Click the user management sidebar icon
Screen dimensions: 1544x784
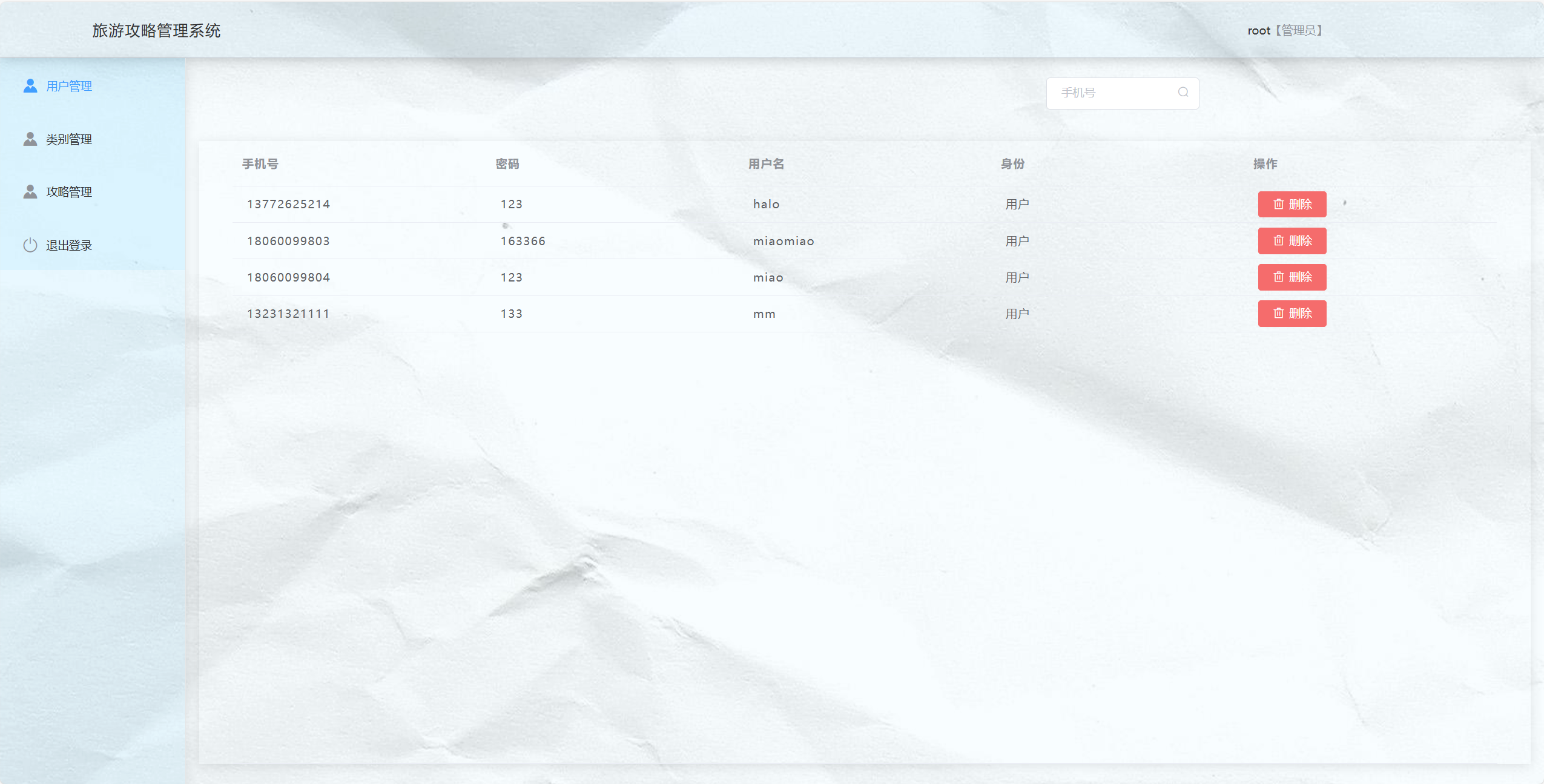click(x=30, y=86)
